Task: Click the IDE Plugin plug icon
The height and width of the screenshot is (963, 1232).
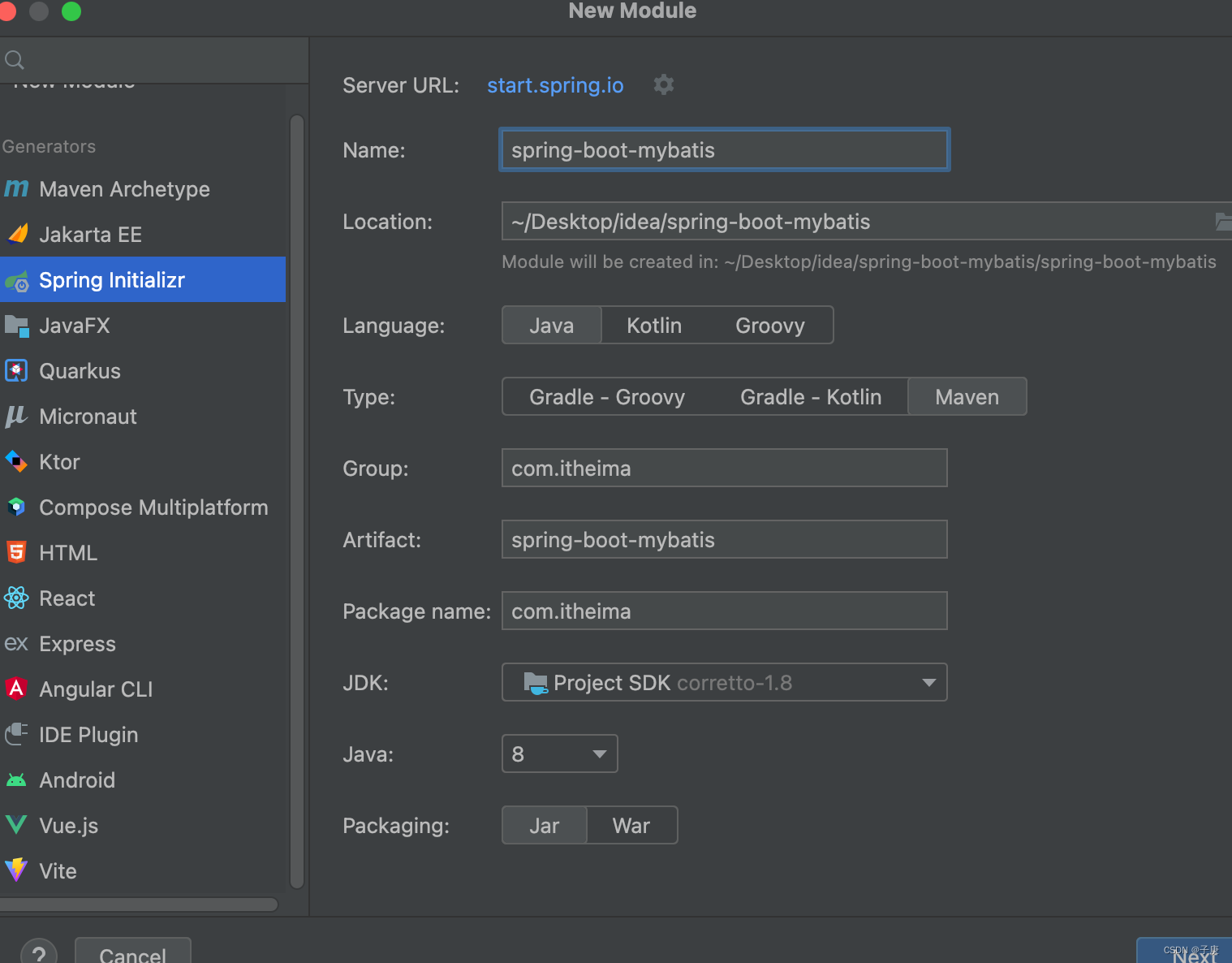Action: tap(16, 734)
